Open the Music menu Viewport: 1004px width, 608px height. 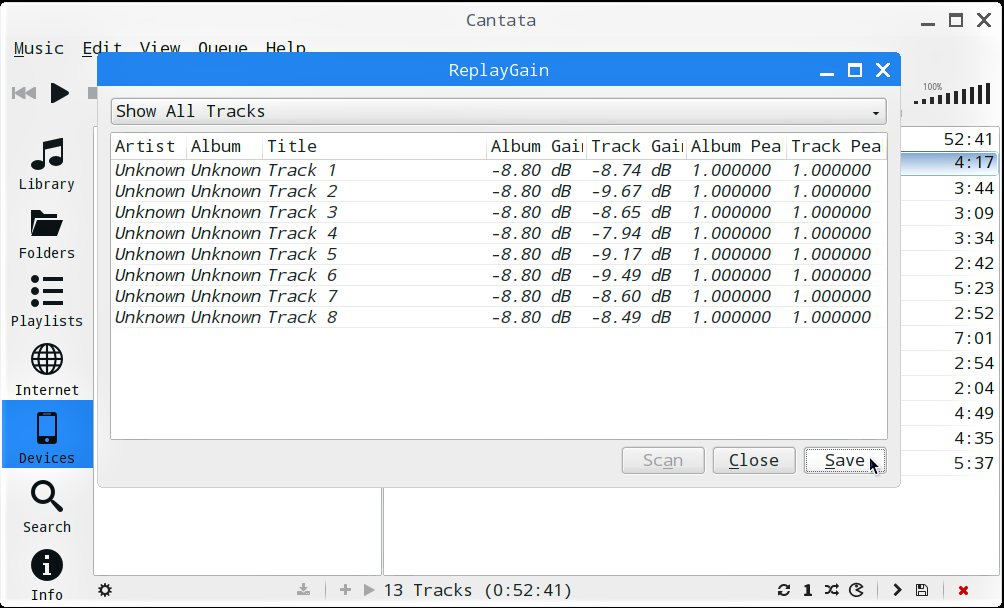[x=38, y=48]
